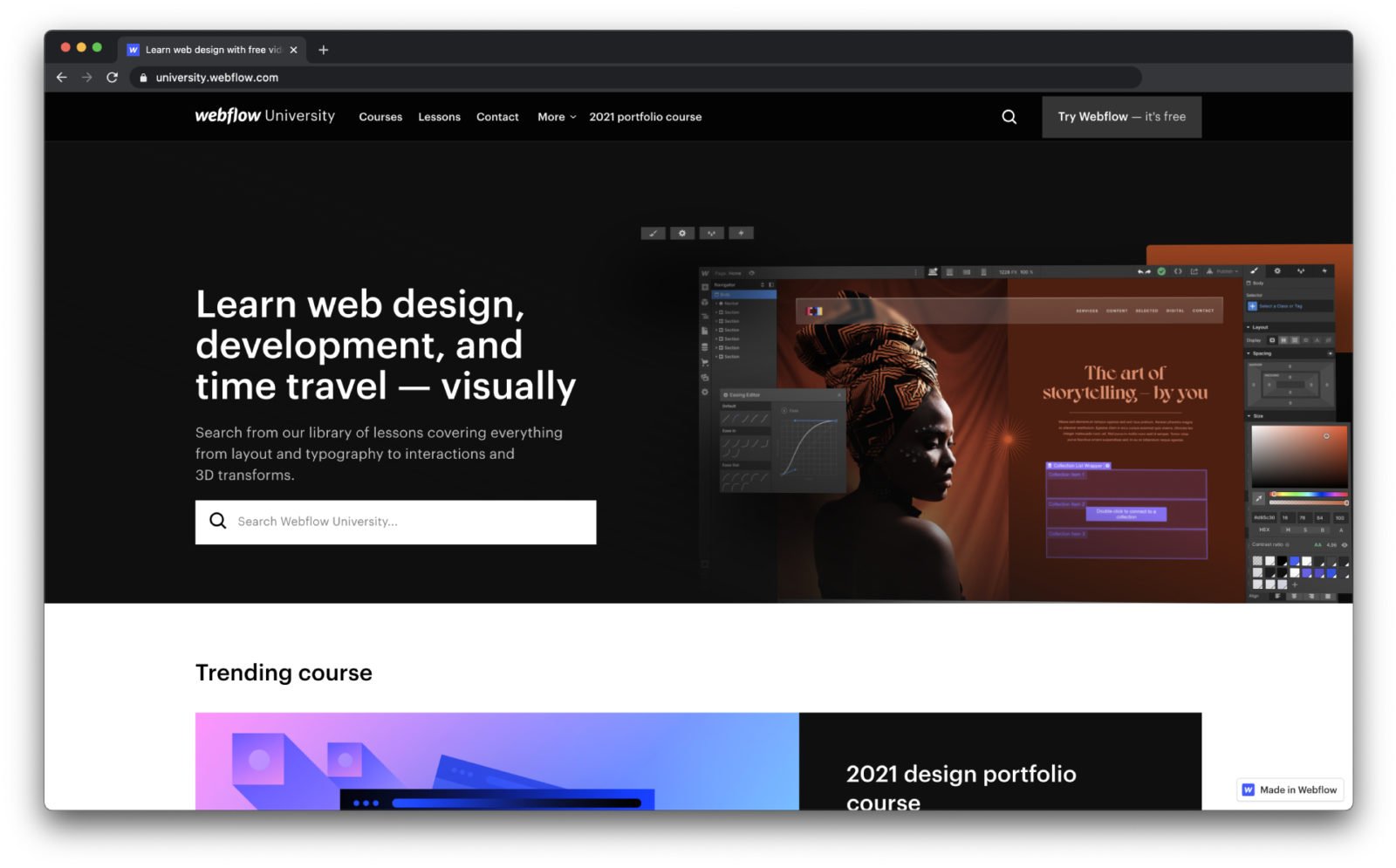The height and width of the screenshot is (868, 1396).
Task: Click the magnifier icon inside the hero search box
Action: [218, 521]
